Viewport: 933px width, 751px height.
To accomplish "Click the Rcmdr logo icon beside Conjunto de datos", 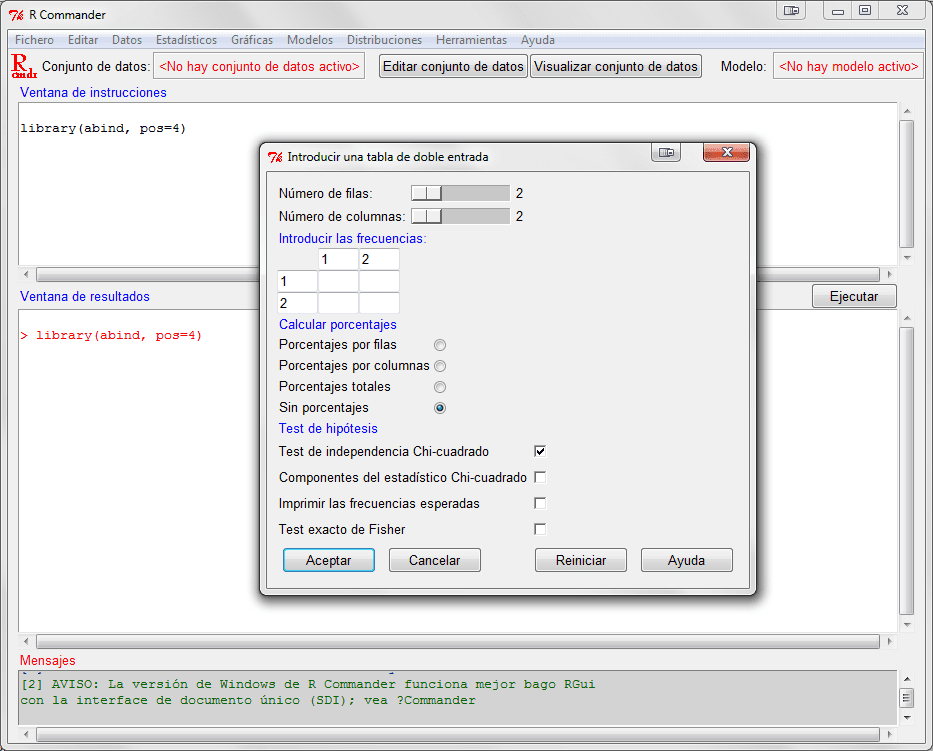I will click(24, 66).
